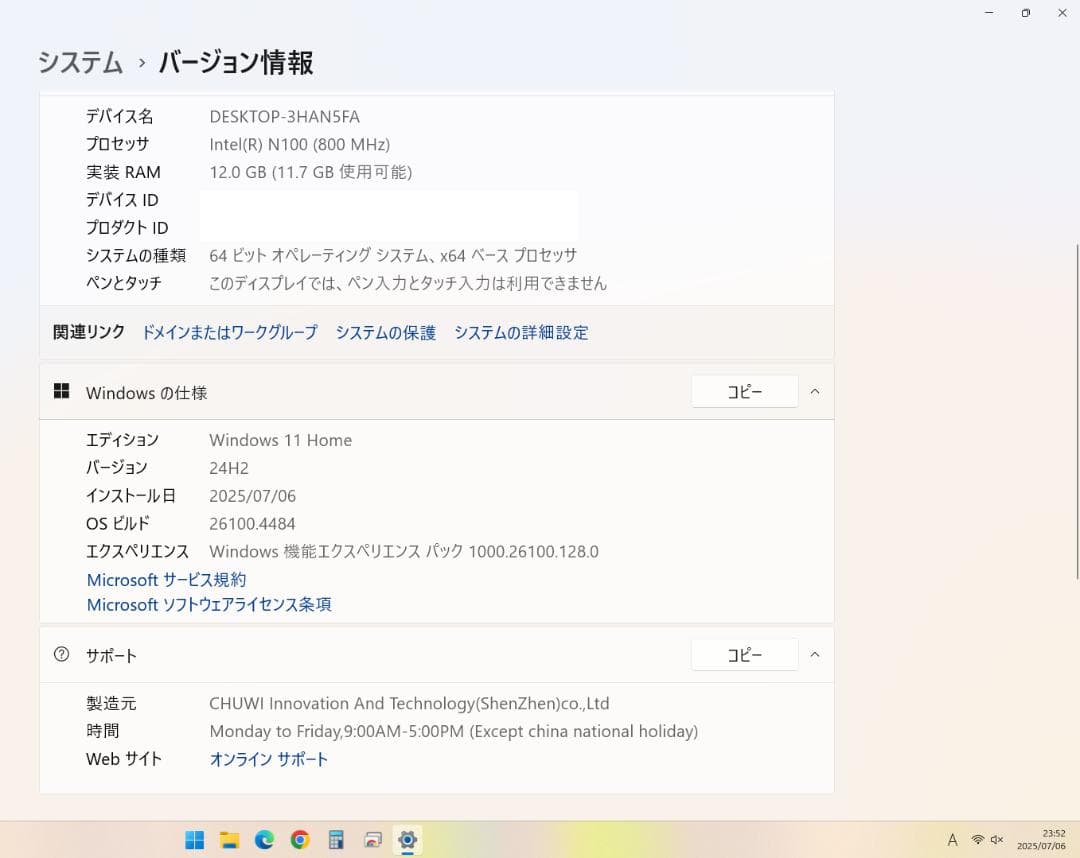This screenshot has width=1080, height=858.
Task: Collapse the サポート section
Action: pos(815,655)
